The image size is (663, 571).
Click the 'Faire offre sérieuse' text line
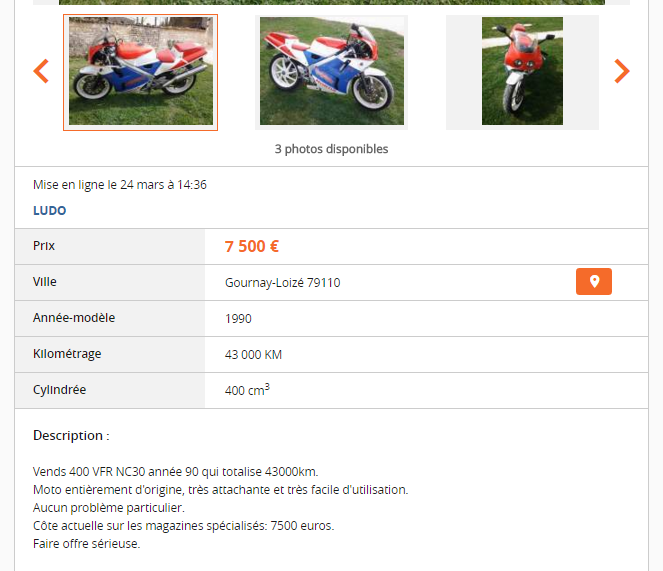[x=86, y=544]
